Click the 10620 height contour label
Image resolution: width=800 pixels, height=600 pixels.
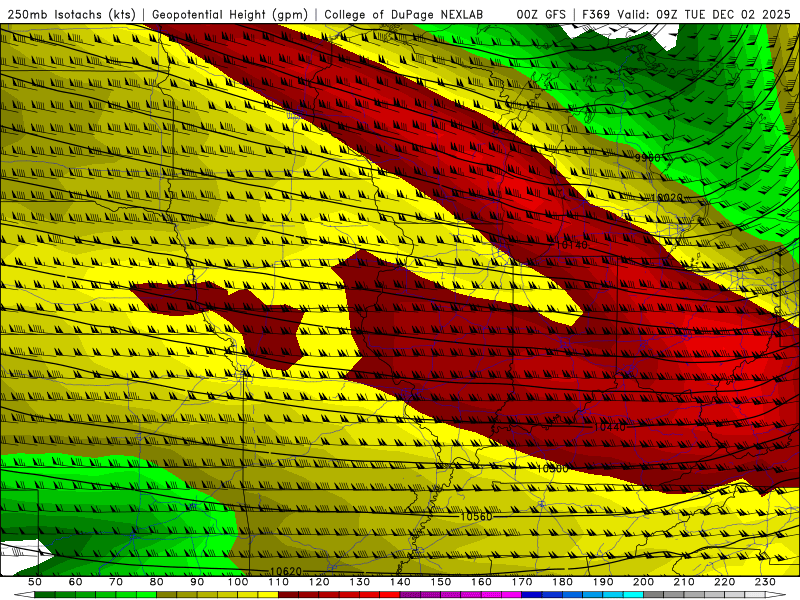pos(286,571)
